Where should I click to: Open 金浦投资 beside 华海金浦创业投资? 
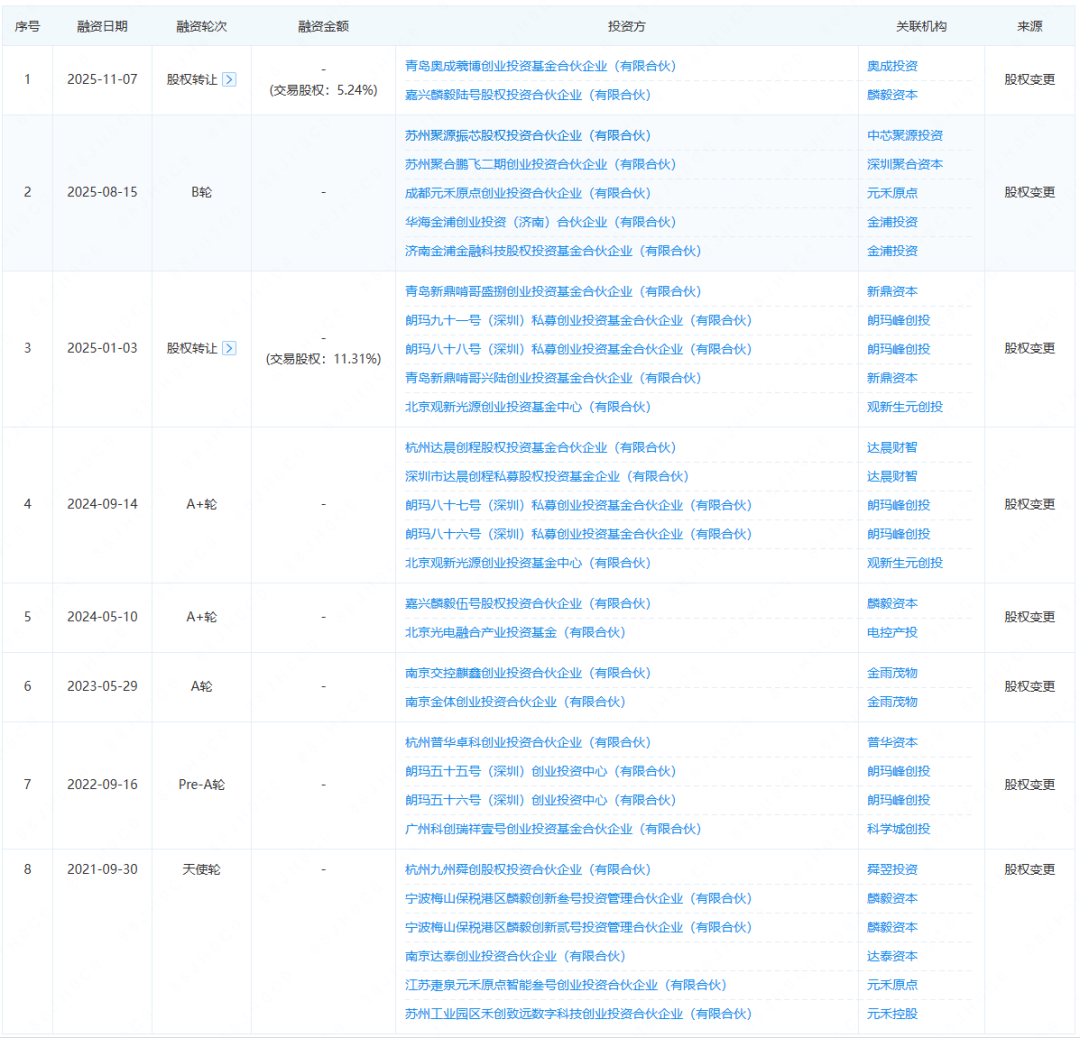click(x=892, y=222)
